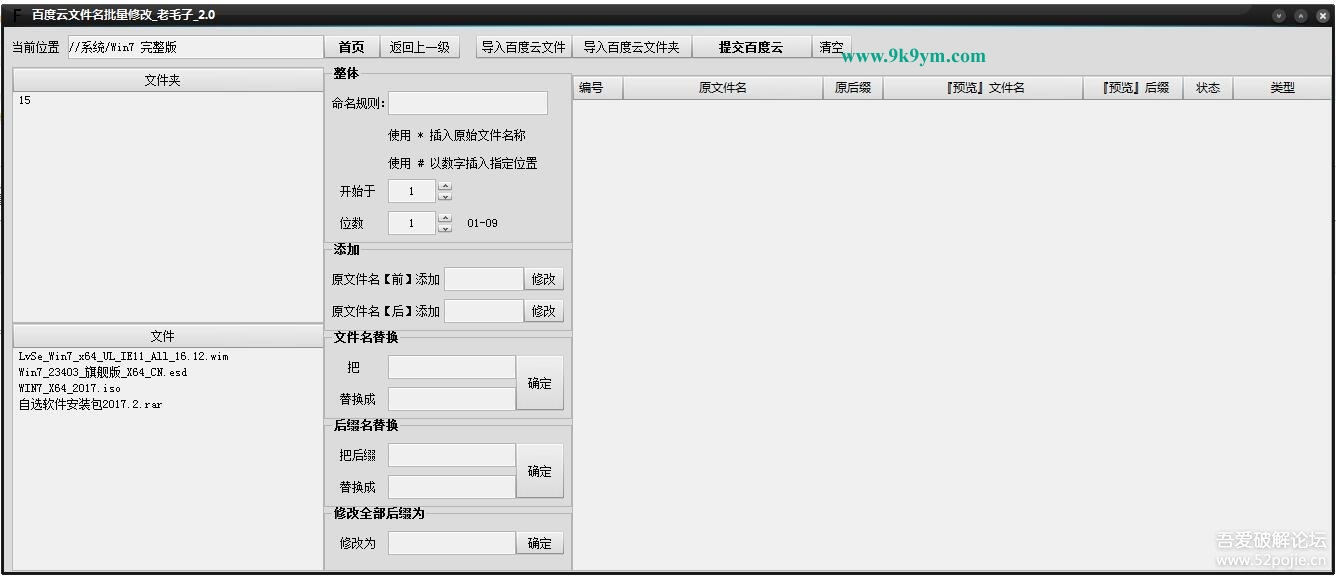Click 确定 beside the 修改为 field
This screenshot has height=577, width=1336.
tap(540, 543)
